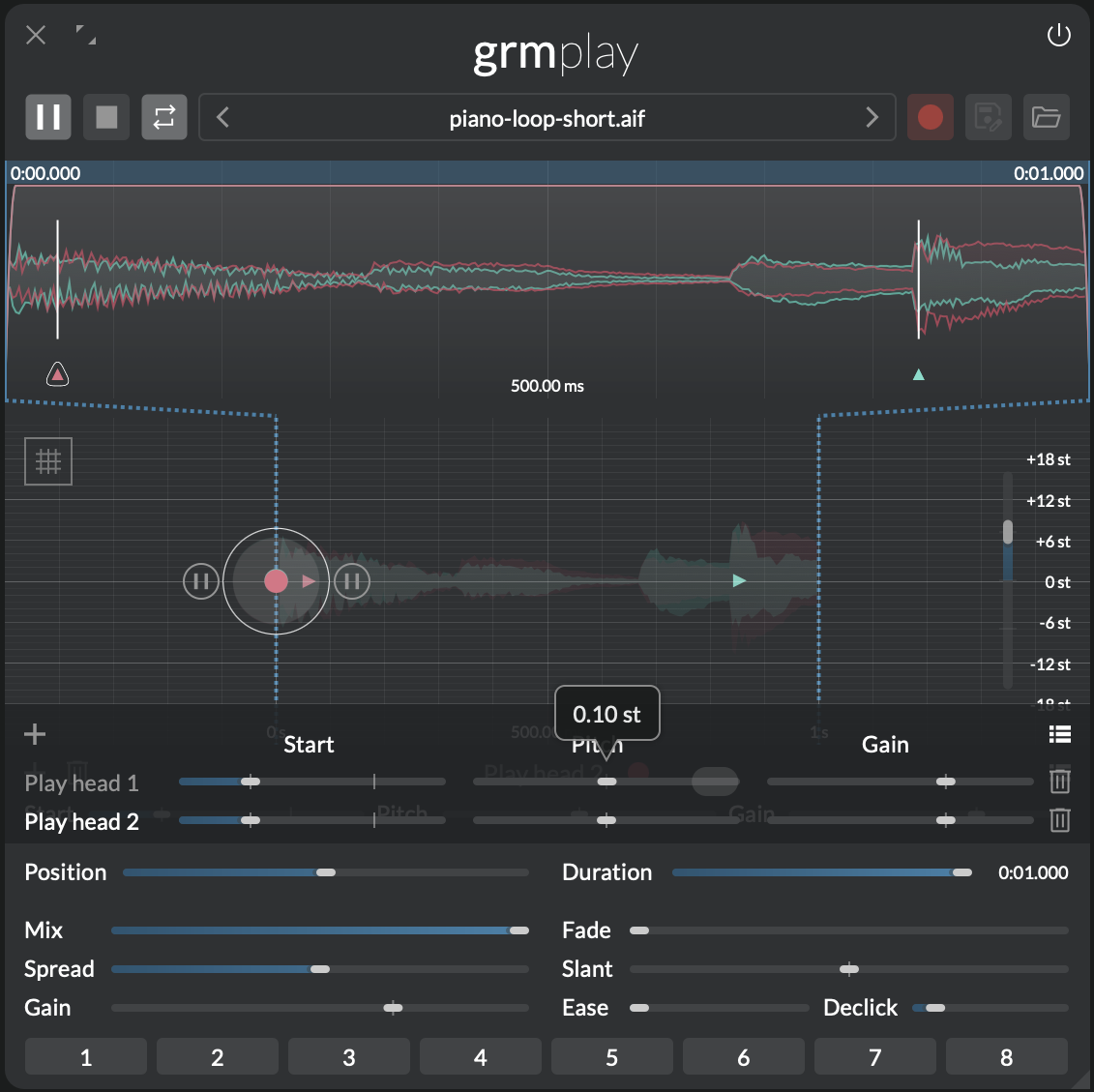Start recording with the red record button
Viewport: 1094px width, 1092px height.
pos(931,118)
